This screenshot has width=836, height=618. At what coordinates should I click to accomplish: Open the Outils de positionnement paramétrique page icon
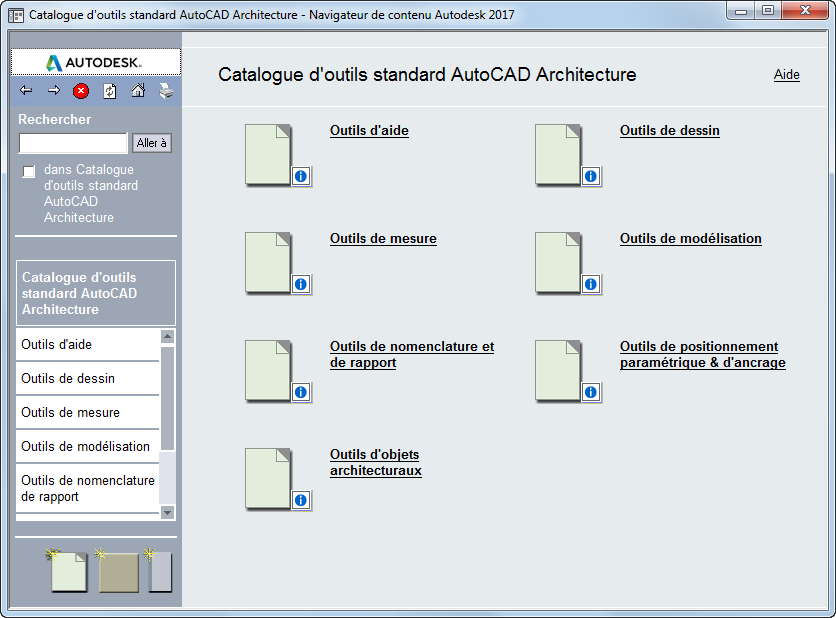(558, 371)
